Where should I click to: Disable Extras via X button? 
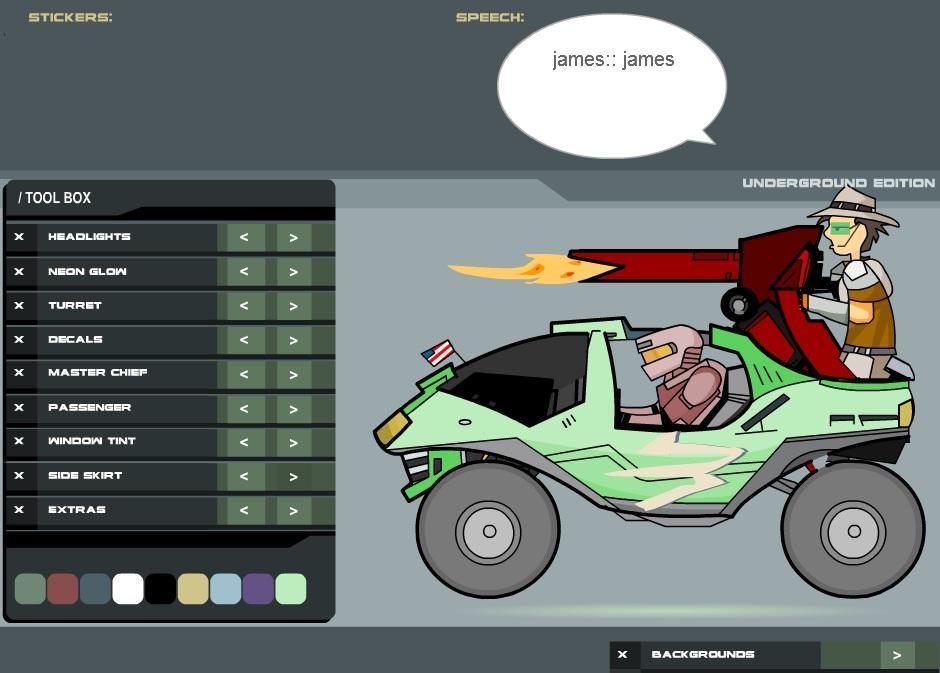pyautogui.click(x=19, y=510)
